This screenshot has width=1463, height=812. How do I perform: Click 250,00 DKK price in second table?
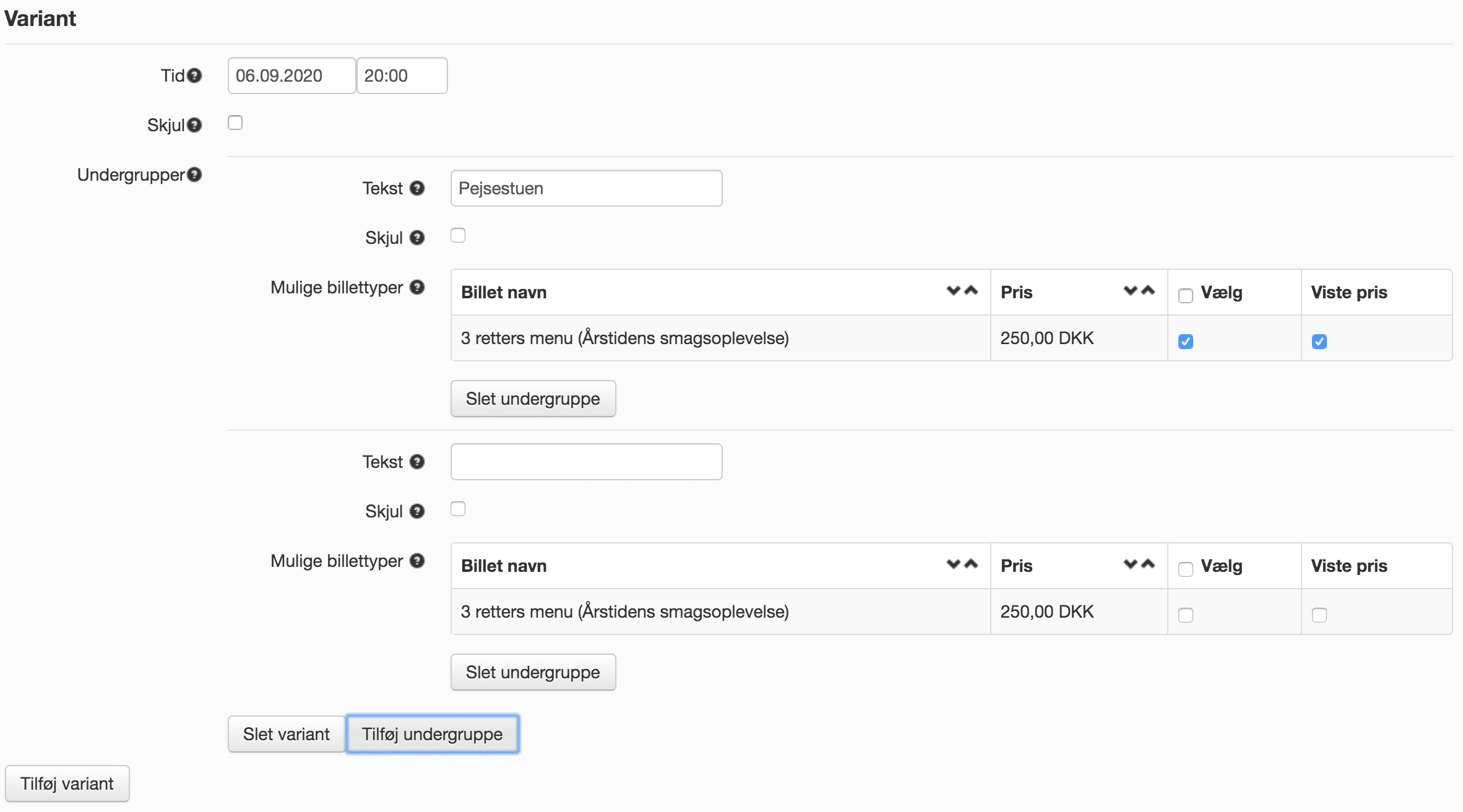1047,611
